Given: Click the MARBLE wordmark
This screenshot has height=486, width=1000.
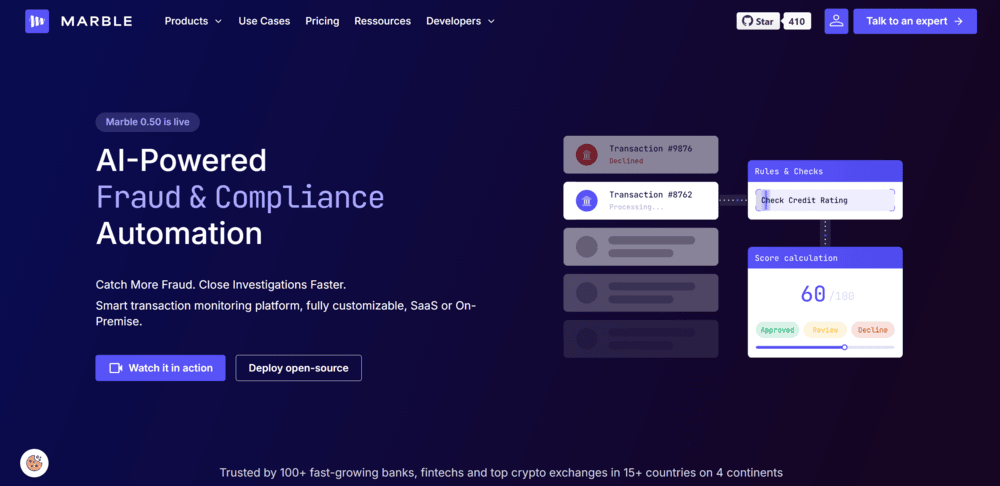Looking at the screenshot, I should pos(96,21).
